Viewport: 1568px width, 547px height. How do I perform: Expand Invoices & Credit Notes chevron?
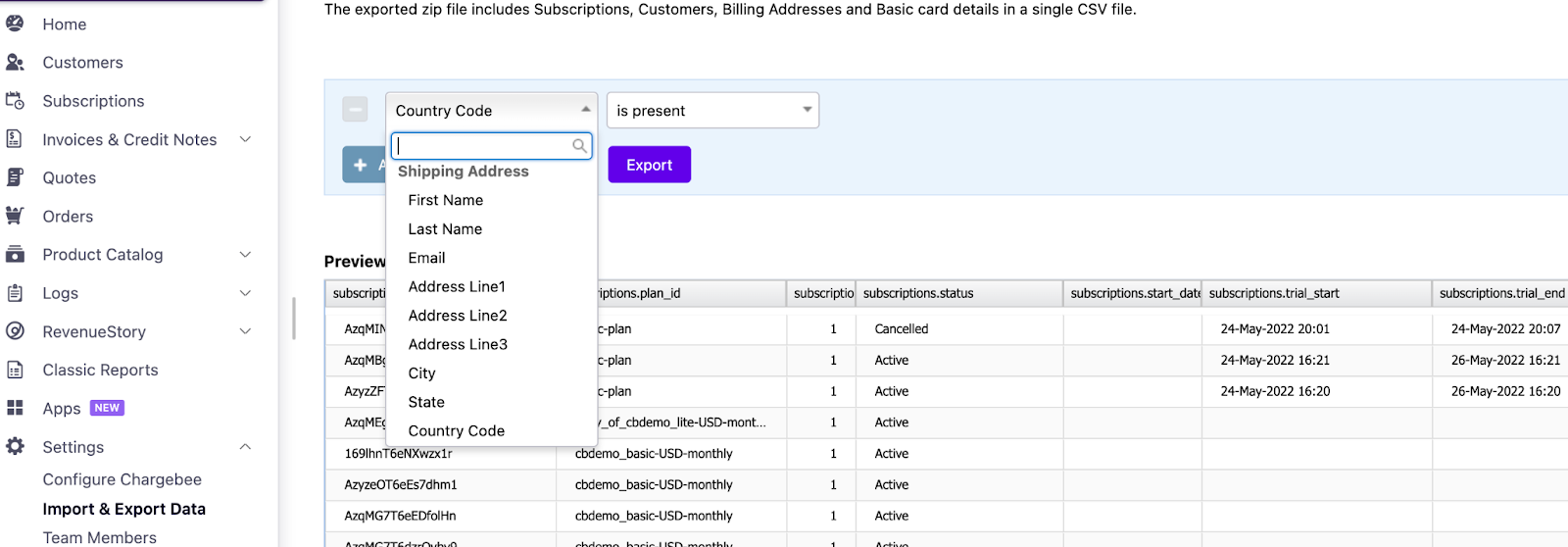click(x=245, y=139)
